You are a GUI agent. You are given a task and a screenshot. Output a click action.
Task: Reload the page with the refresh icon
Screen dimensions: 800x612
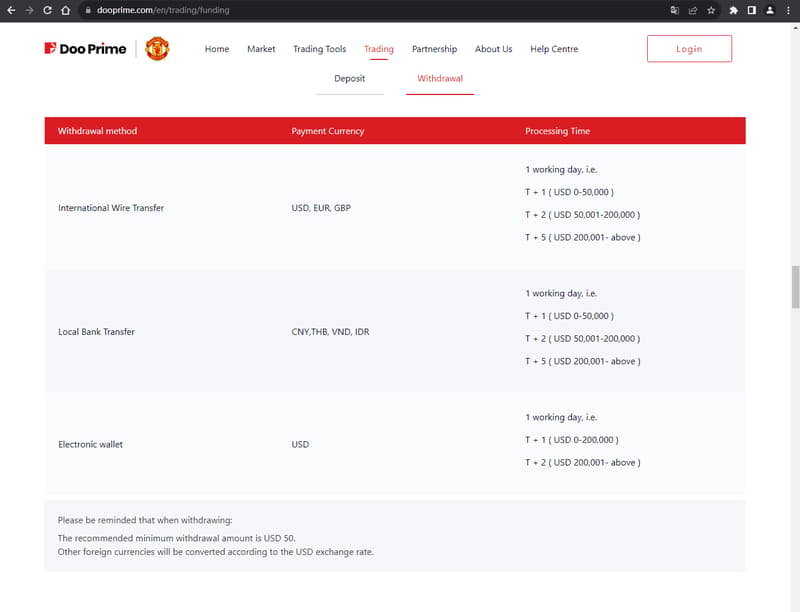coord(47,10)
